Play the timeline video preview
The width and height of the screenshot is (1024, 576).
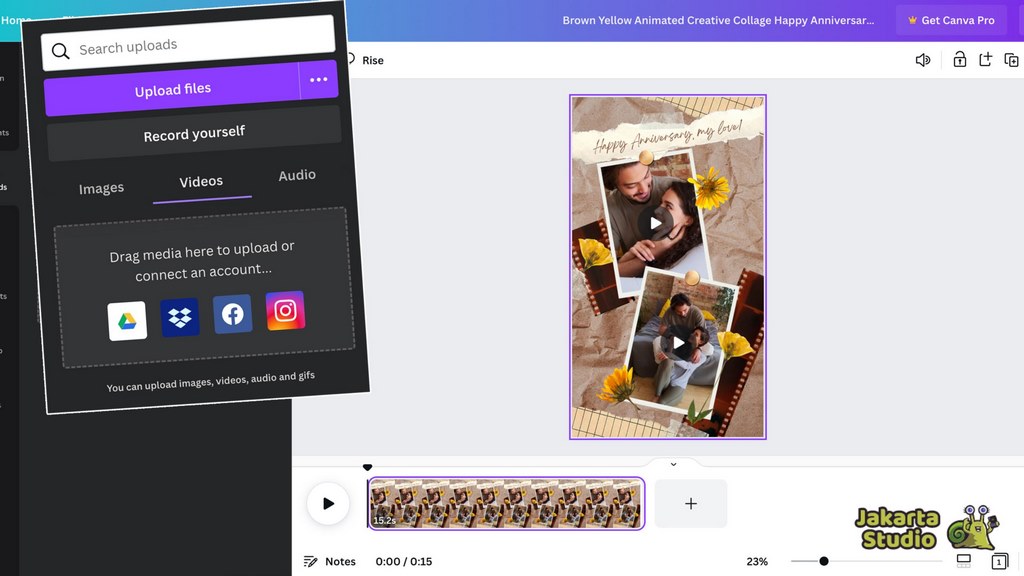point(328,503)
